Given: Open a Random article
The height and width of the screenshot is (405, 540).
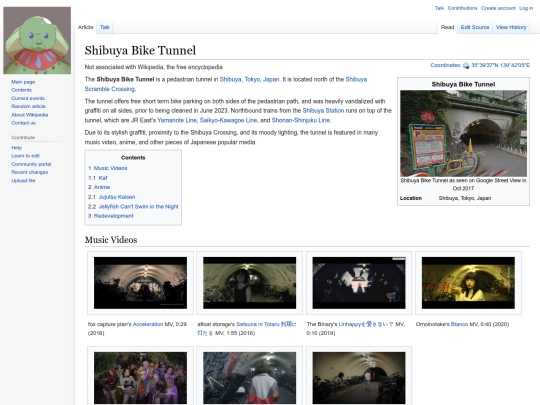Looking at the screenshot, I should point(28,106).
